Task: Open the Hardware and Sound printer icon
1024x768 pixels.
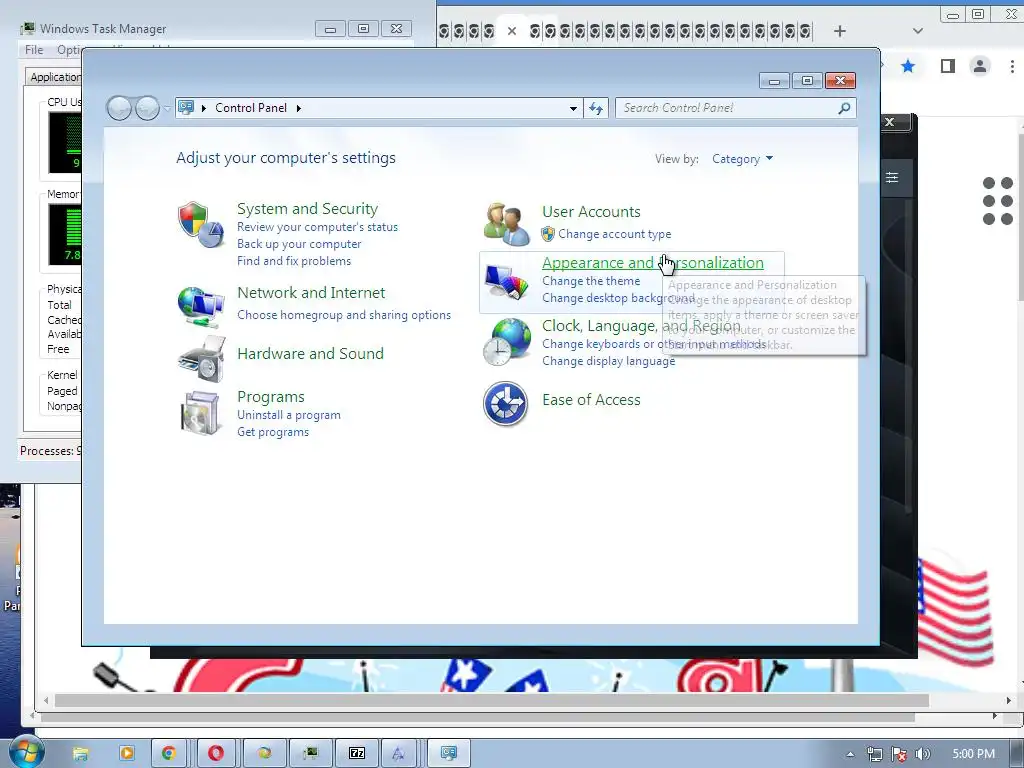Action: coord(201,358)
